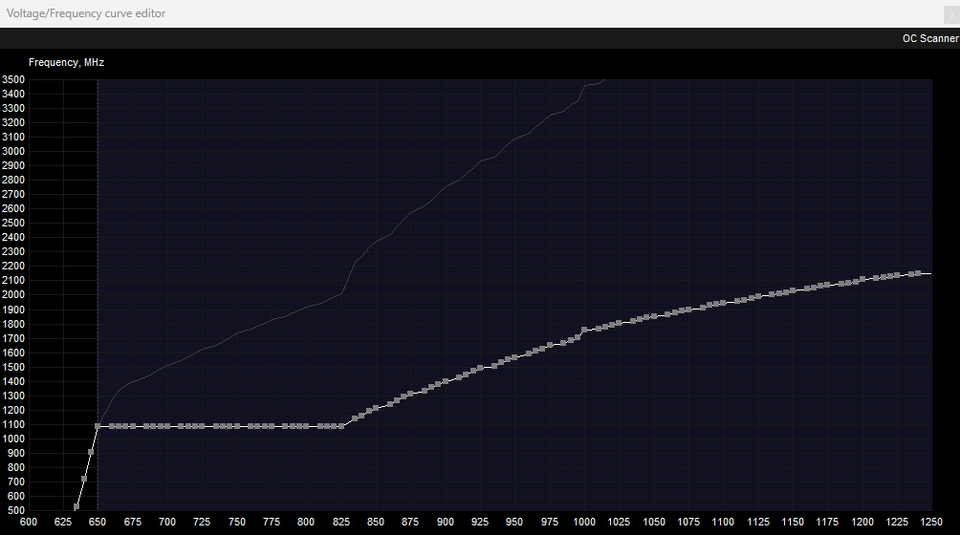Viewport: 960px width, 535px height.
Task: Select the last curve point on far right
Action: pos(917,273)
